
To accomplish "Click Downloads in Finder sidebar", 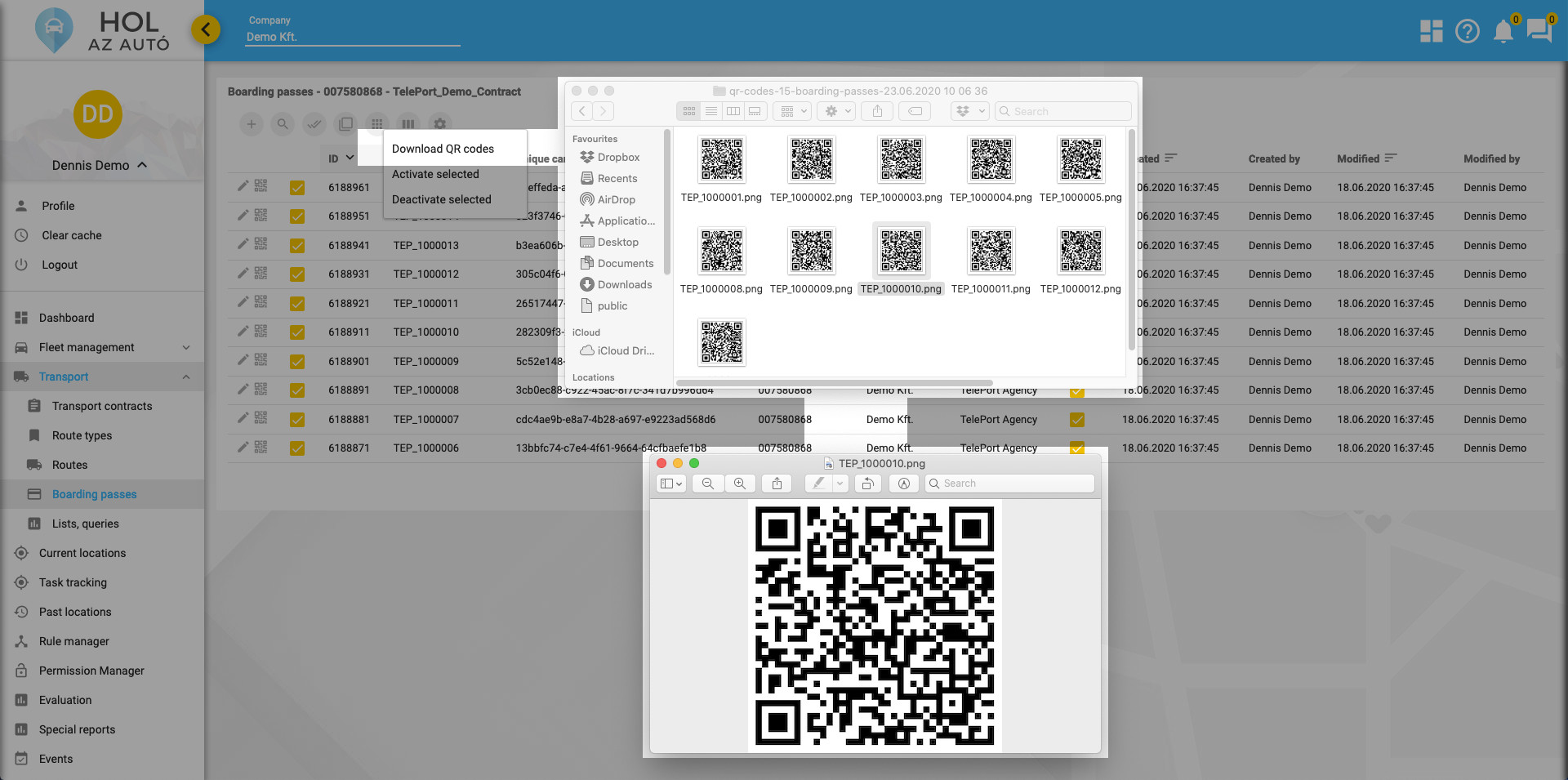I will tap(624, 284).
